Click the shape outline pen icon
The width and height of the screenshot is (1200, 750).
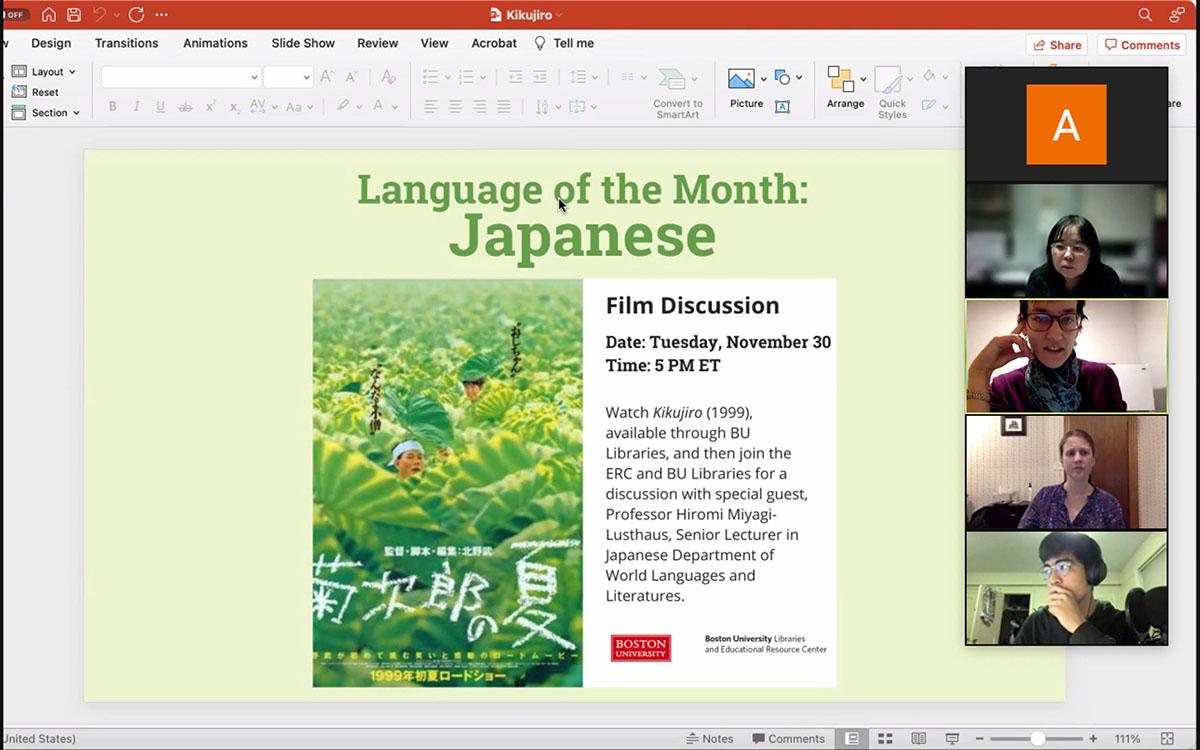[x=929, y=105]
